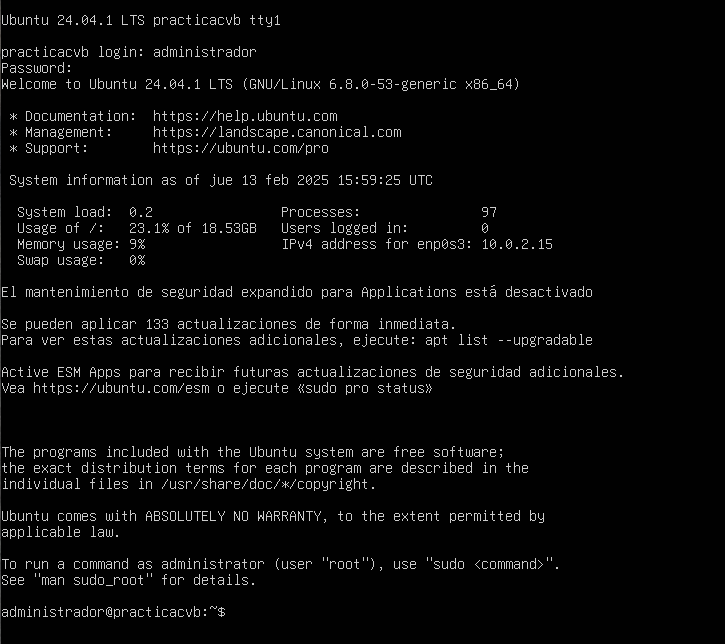Click the 'man sudo_root' text
Viewport: 725px width, 644px height.
[93, 580]
